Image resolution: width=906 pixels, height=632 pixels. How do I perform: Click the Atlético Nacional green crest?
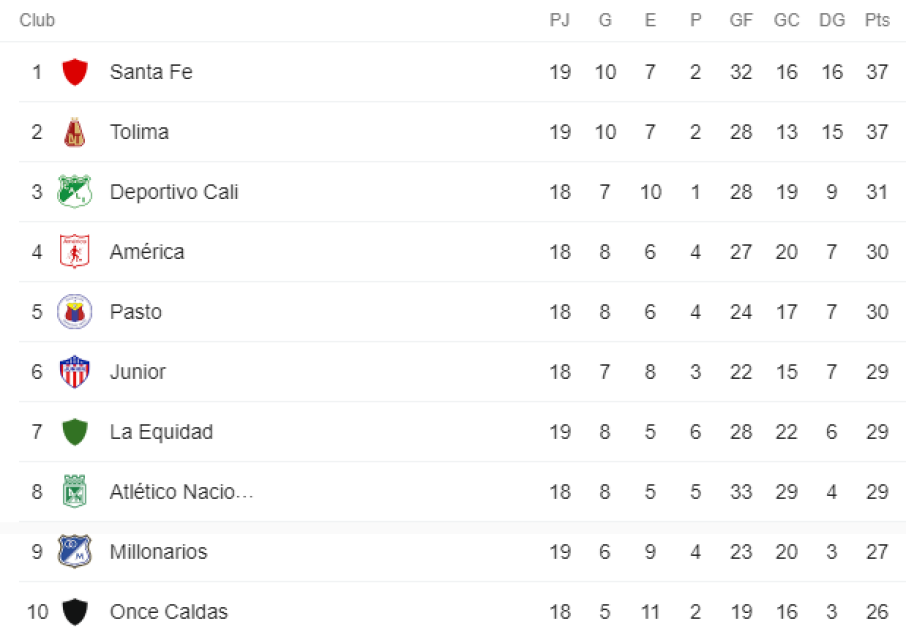75,492
